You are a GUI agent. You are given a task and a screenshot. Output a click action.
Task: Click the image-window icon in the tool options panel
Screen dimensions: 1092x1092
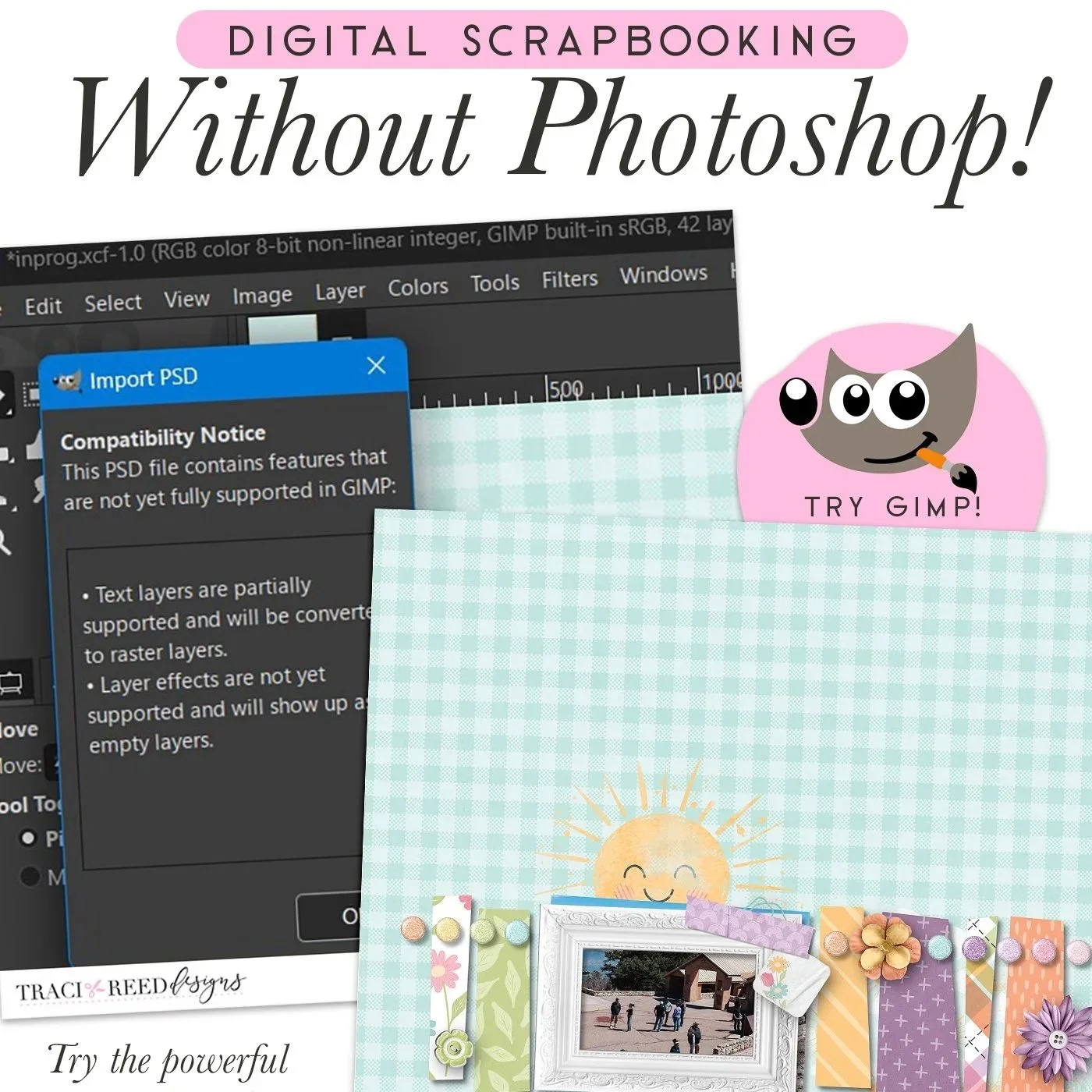coord(10,682)
